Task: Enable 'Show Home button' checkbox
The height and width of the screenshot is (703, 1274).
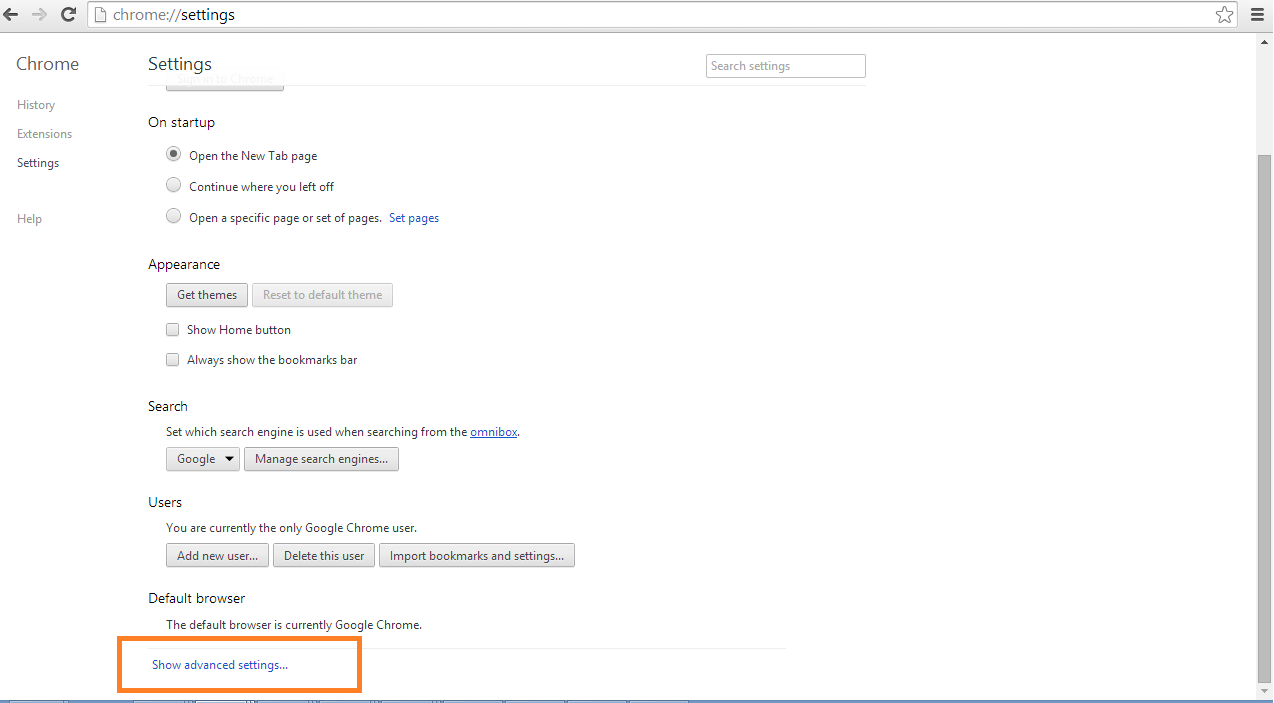Action: (x=173, y=329)
